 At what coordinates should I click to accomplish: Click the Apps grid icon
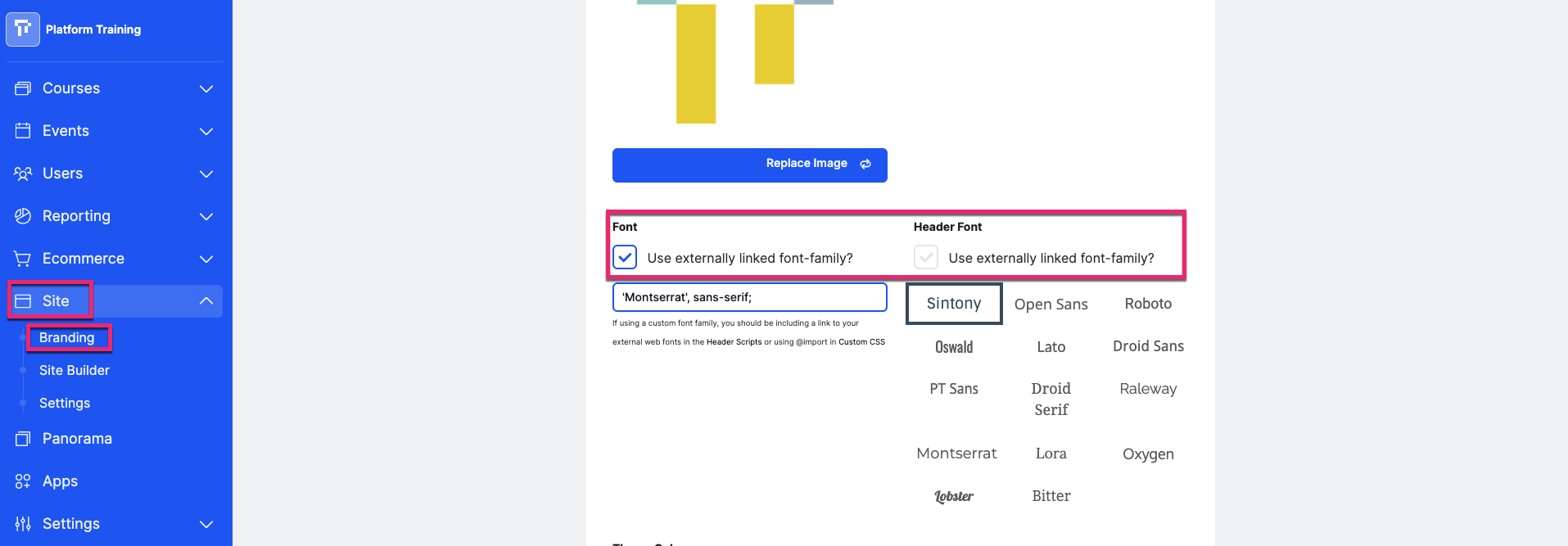tap(23, 481)
